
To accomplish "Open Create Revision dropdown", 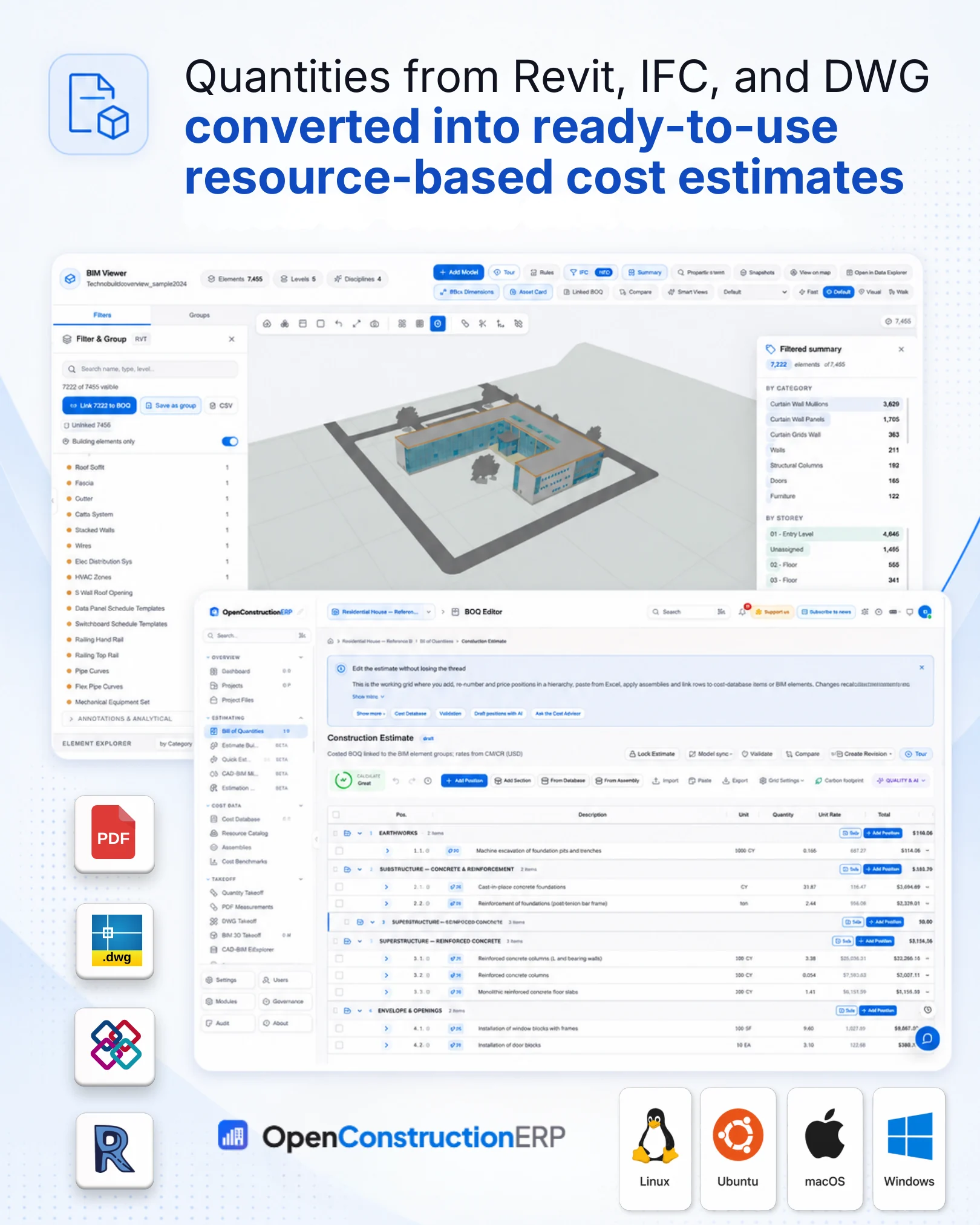I will pyautogui.click(x=862, y=754).
